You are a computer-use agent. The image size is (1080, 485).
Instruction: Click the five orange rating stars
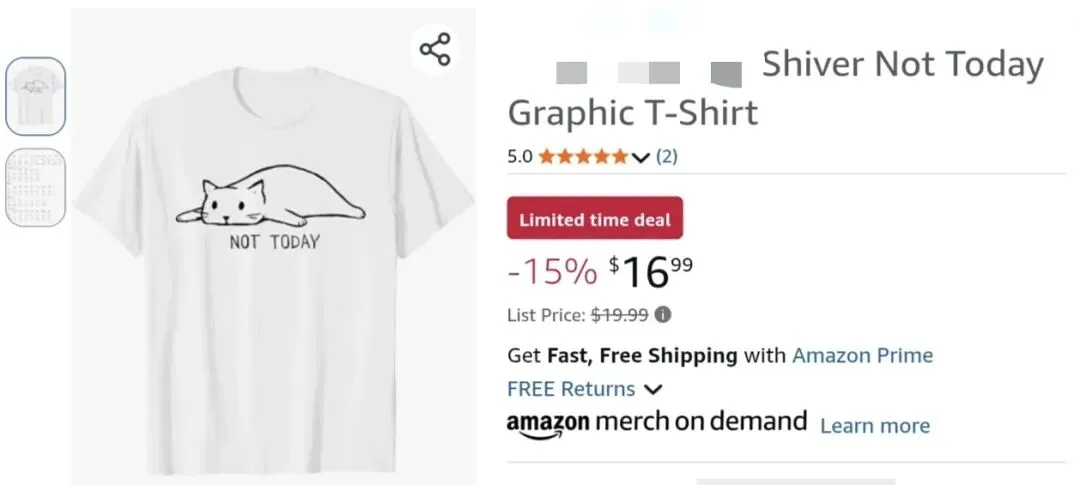coord(583,156)
